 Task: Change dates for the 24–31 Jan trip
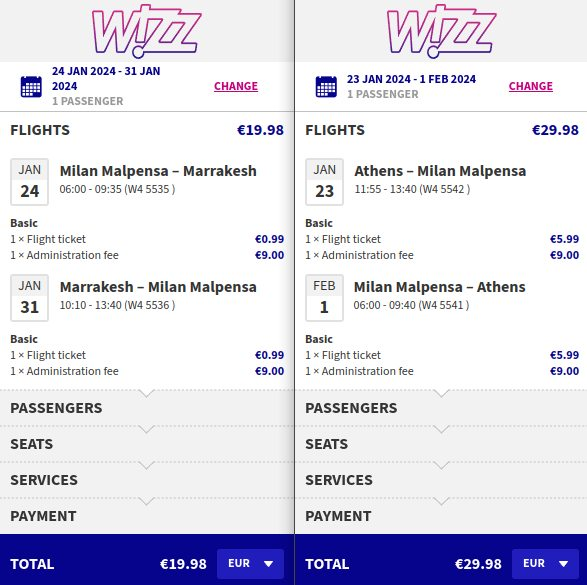tap(236, 86)
